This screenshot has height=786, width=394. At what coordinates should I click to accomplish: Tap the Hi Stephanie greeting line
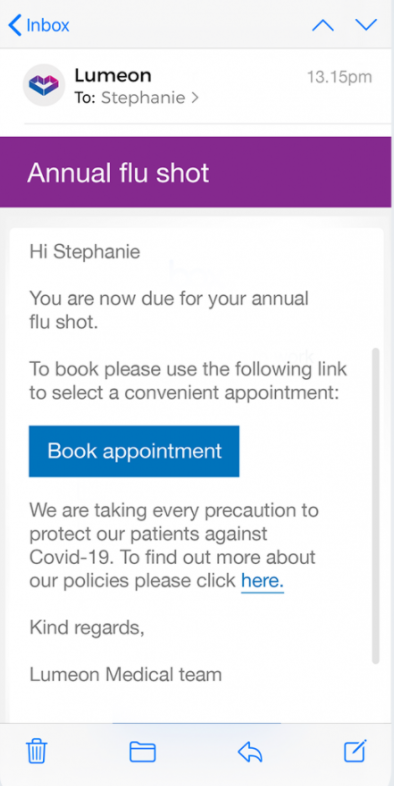coord(85,252)
